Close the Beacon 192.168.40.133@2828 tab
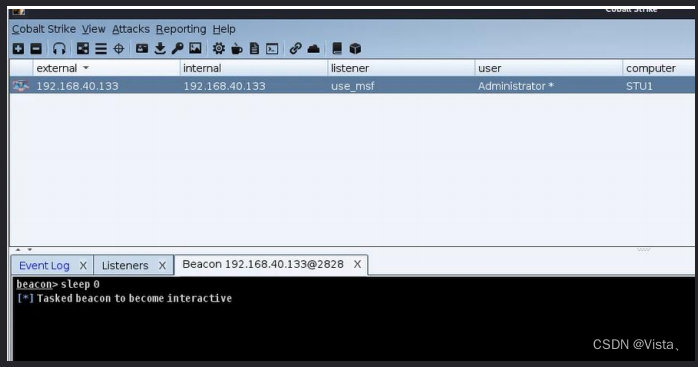This screenshot has width=698, height=367. pyautogui.click(x=357, y=264)
